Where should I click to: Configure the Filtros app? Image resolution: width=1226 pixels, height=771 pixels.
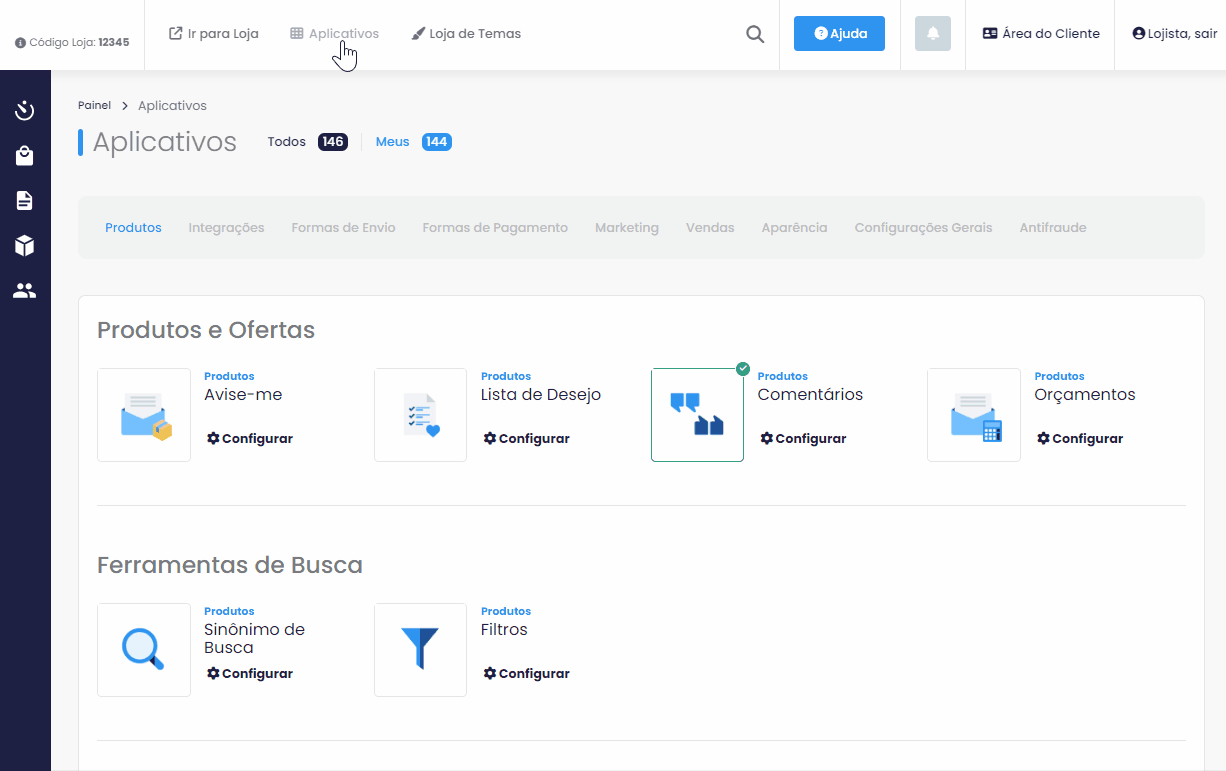point(526,674)
